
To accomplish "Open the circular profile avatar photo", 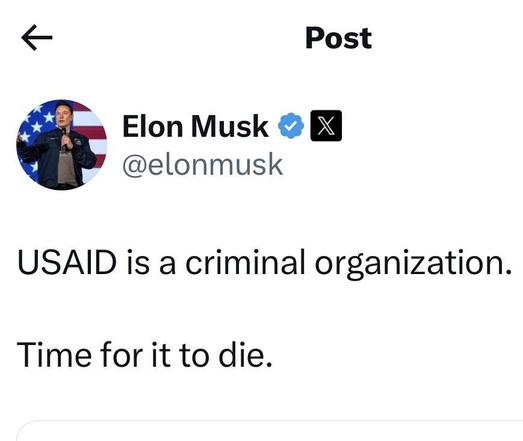I will (62, 144).
